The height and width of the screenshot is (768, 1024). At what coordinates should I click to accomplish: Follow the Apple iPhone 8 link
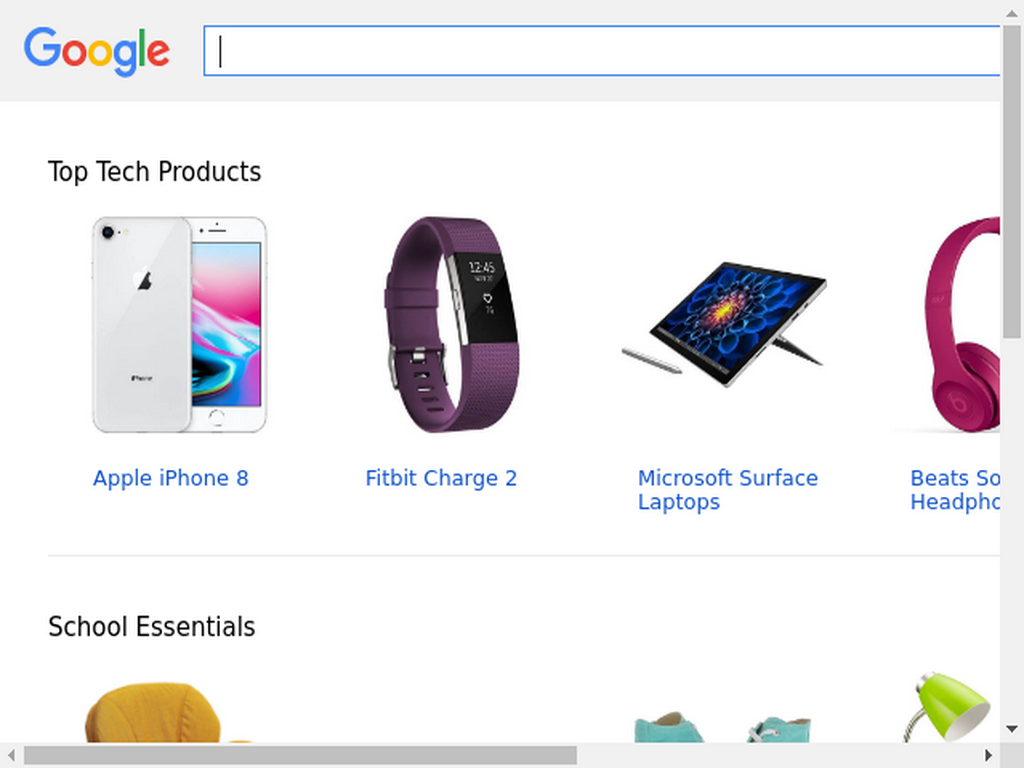coord(170,478)
